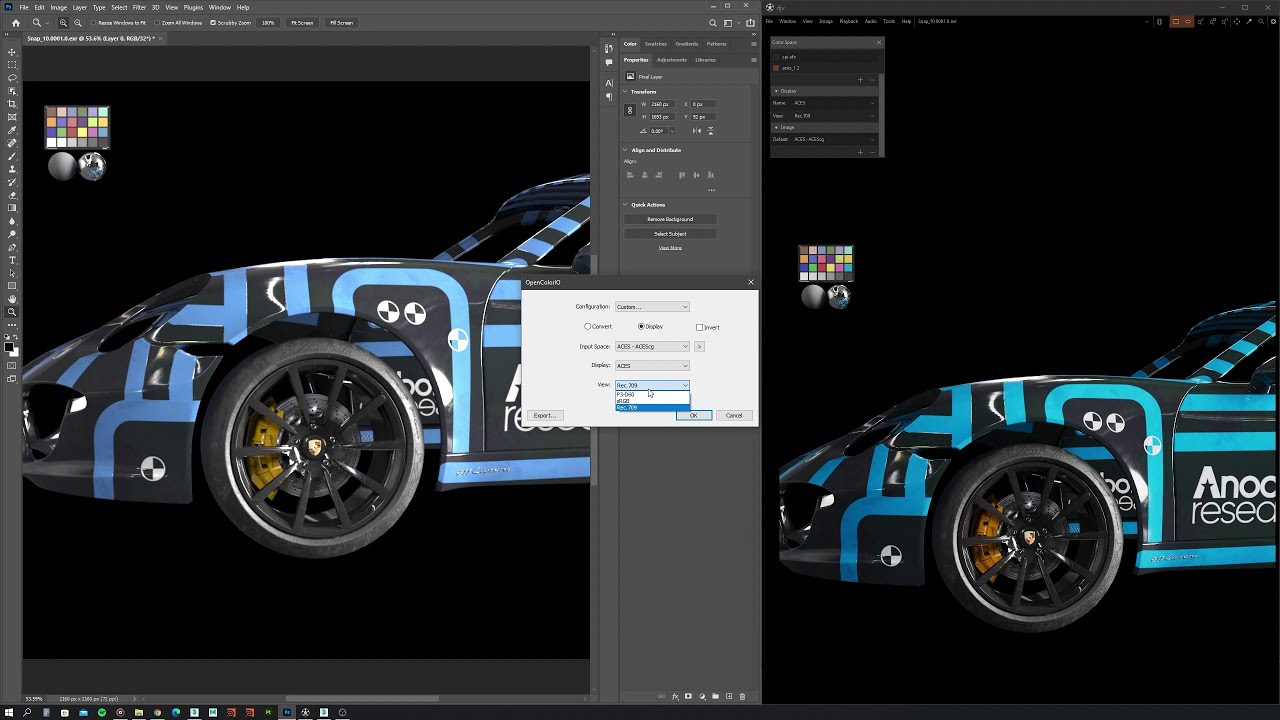Collapse the Transform section in Properties

(626, 92)
